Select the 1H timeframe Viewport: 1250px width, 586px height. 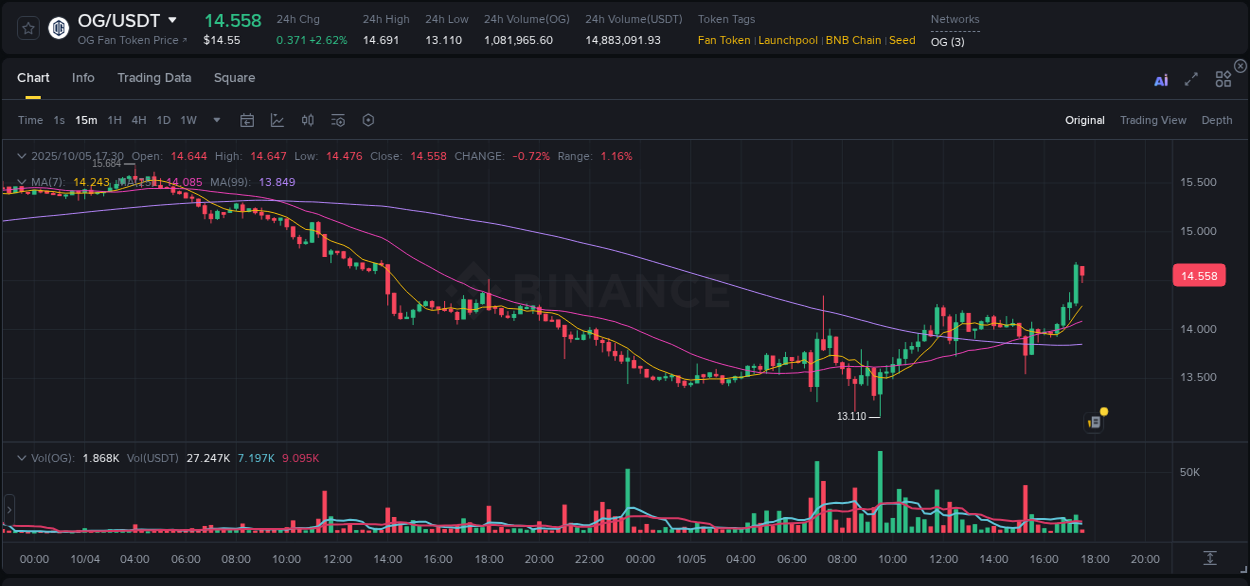[115, 119]
